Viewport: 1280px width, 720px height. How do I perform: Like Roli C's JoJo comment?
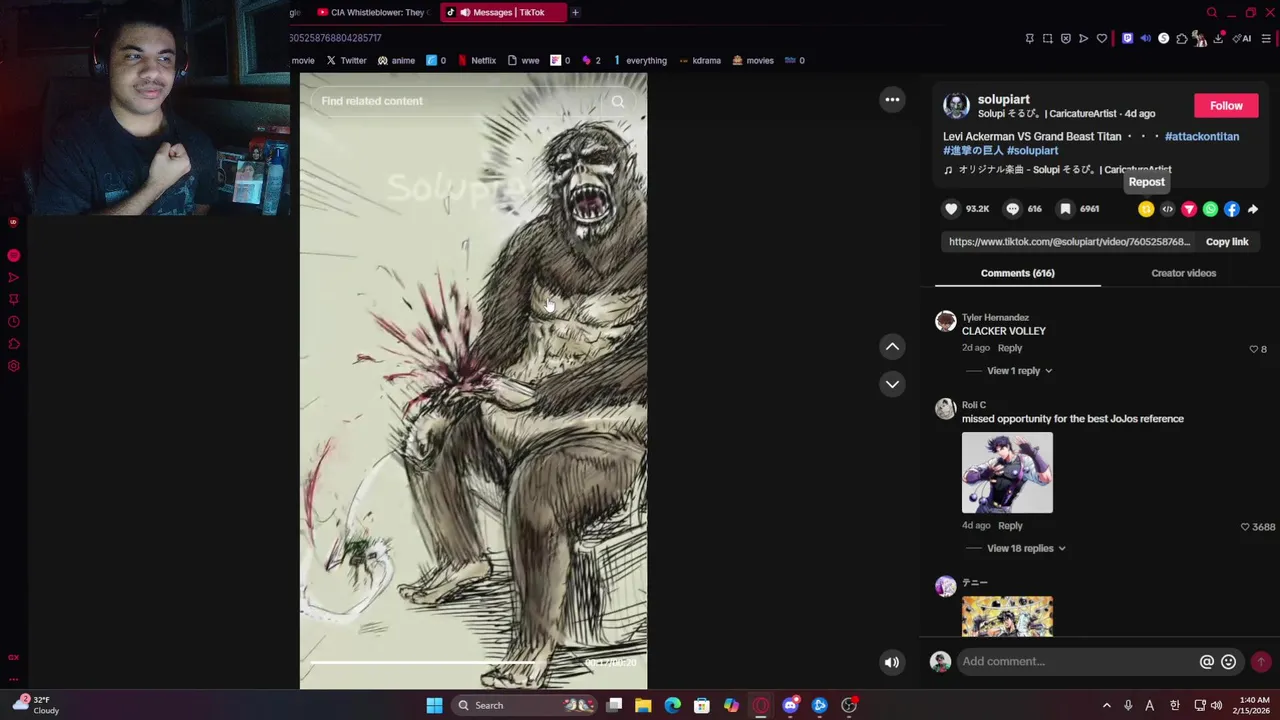[1245, 527]
